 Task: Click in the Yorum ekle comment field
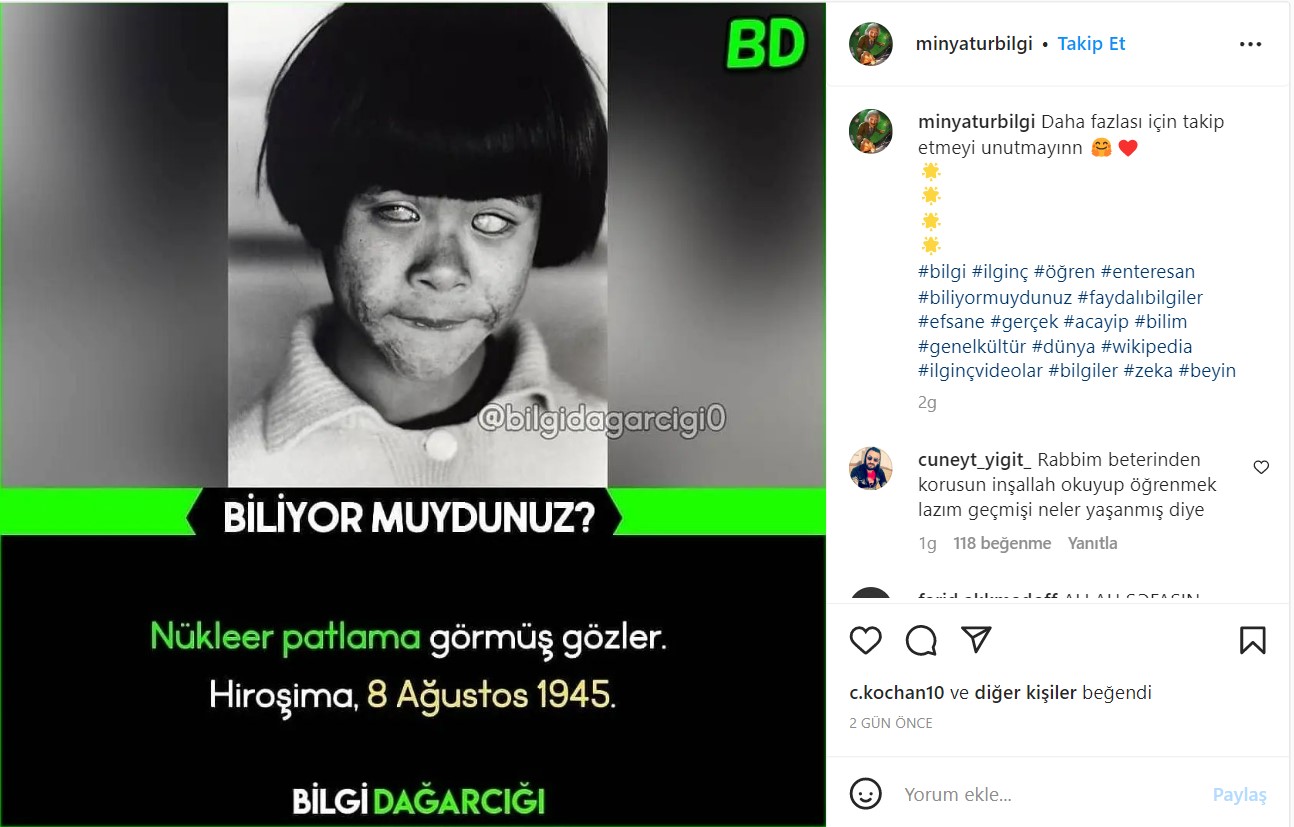pos(1050,795)
